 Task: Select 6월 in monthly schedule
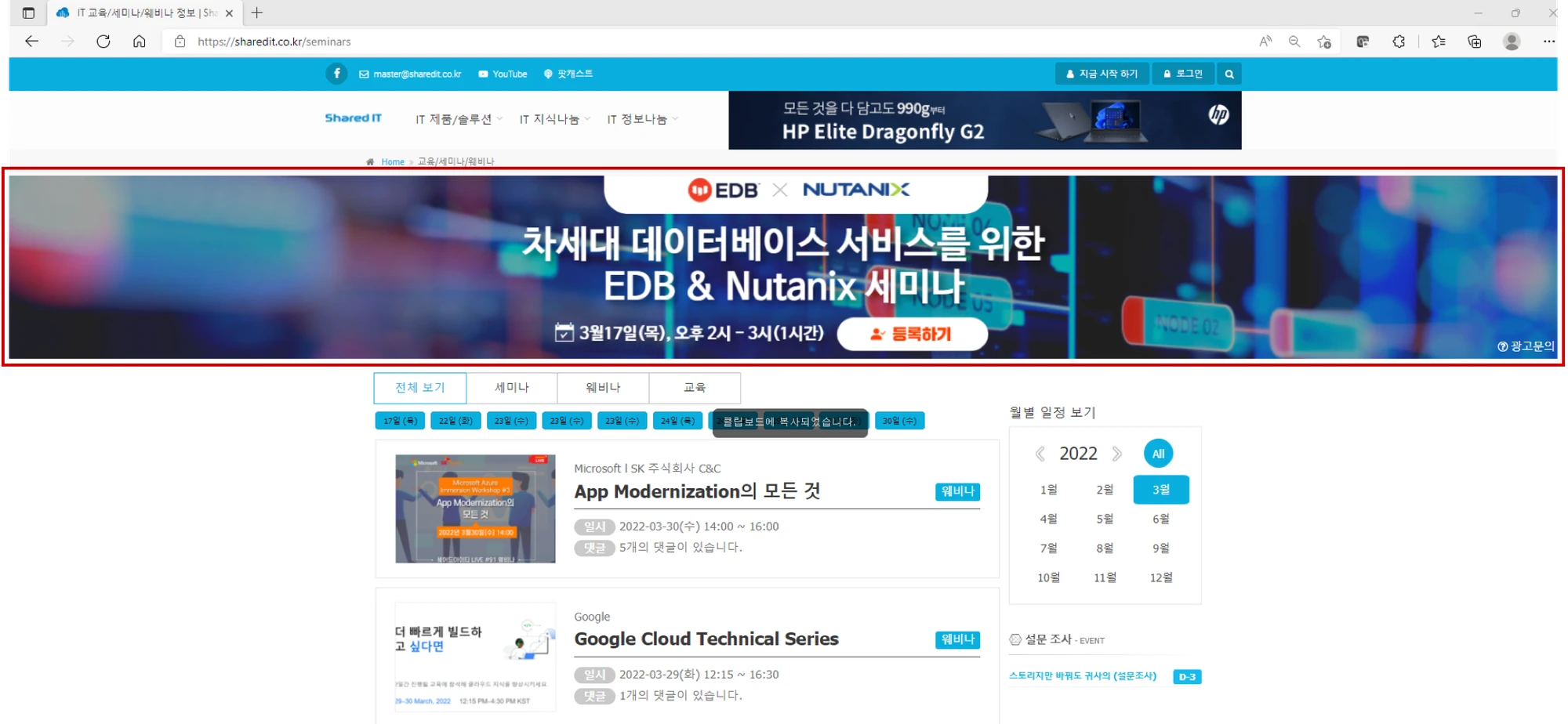pos(1161,519)
